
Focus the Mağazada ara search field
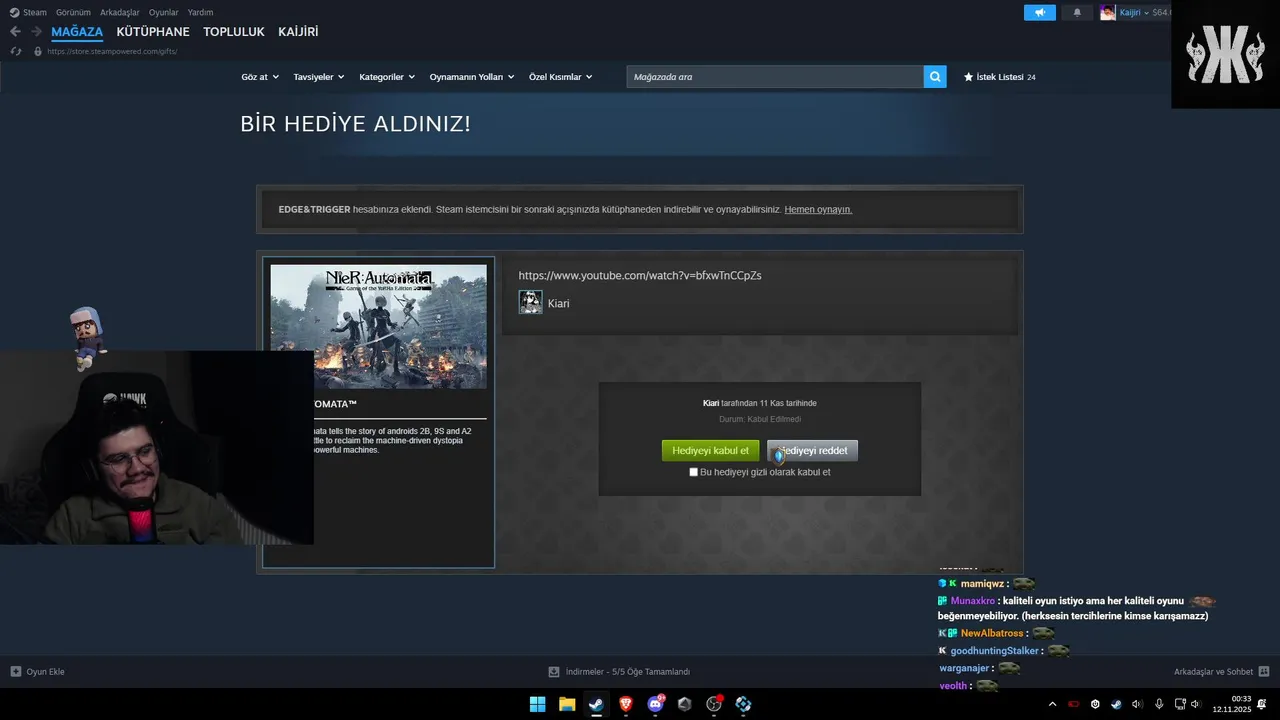pos(775,76)
